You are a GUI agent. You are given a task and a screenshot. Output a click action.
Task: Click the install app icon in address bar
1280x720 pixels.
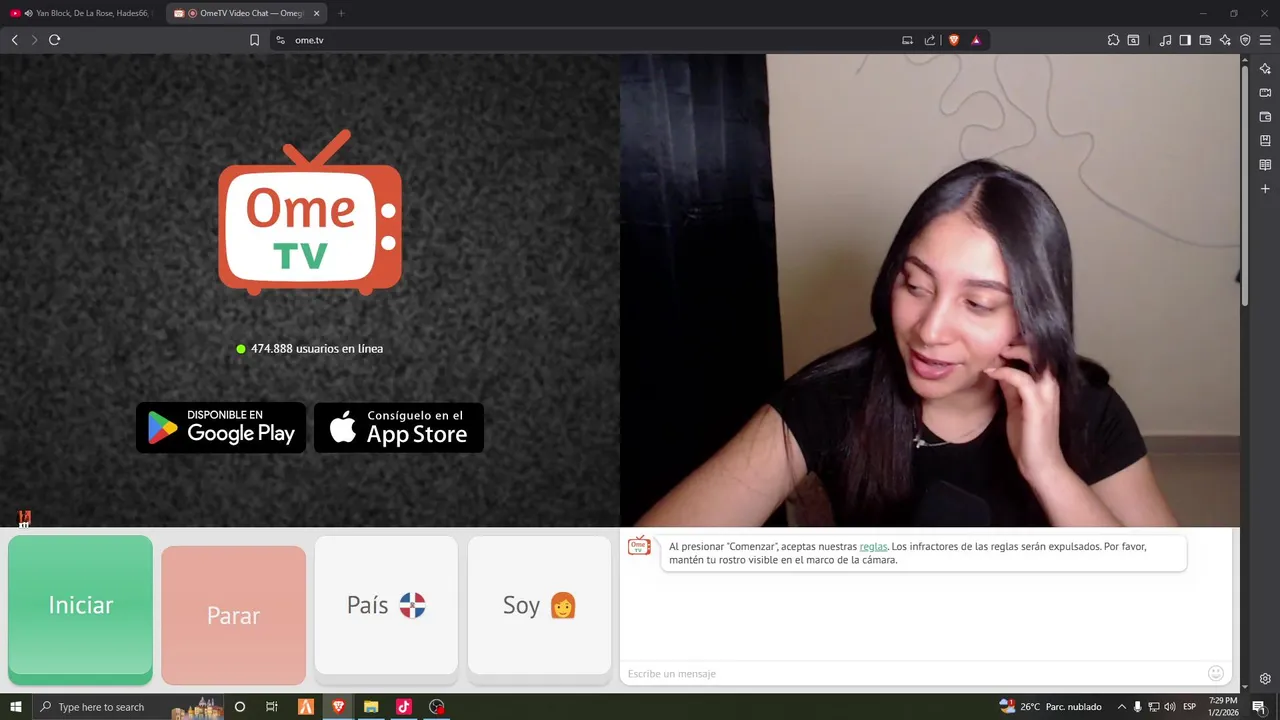point(907,40)
